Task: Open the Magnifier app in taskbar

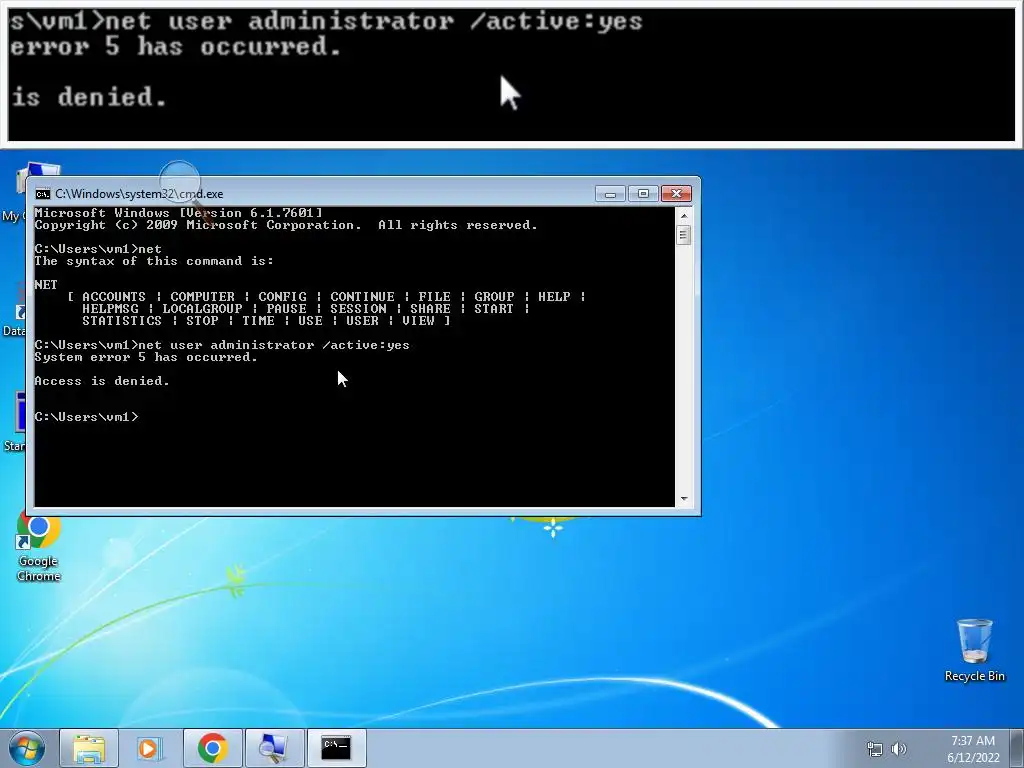Action: [x=273, y=748]
